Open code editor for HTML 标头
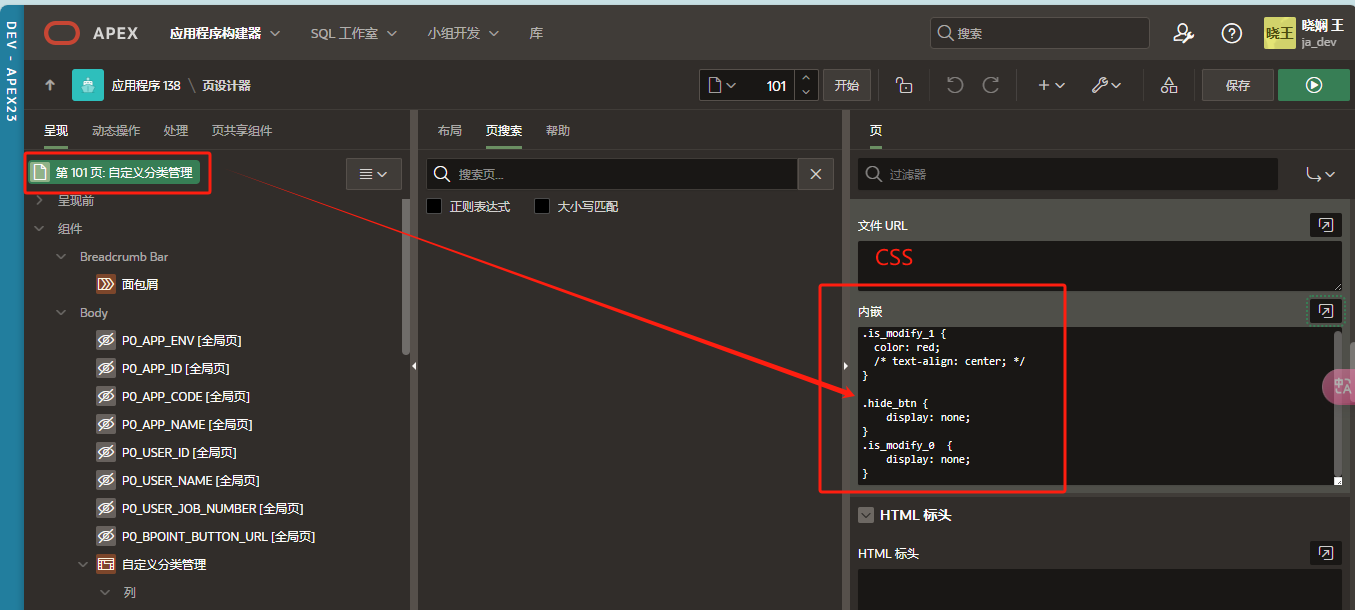Image resolution: width=1355 pixels, height=610 pixels. pos(1325,553)
